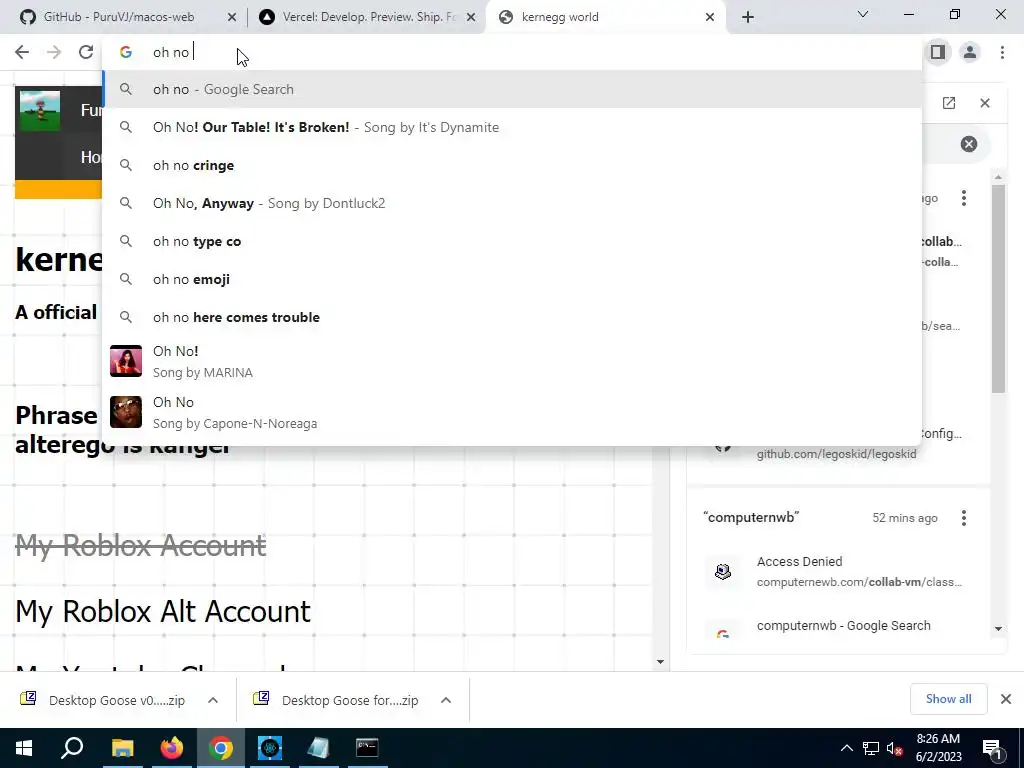Select 'oh no - Google Search' suggestion

(512, 89)
